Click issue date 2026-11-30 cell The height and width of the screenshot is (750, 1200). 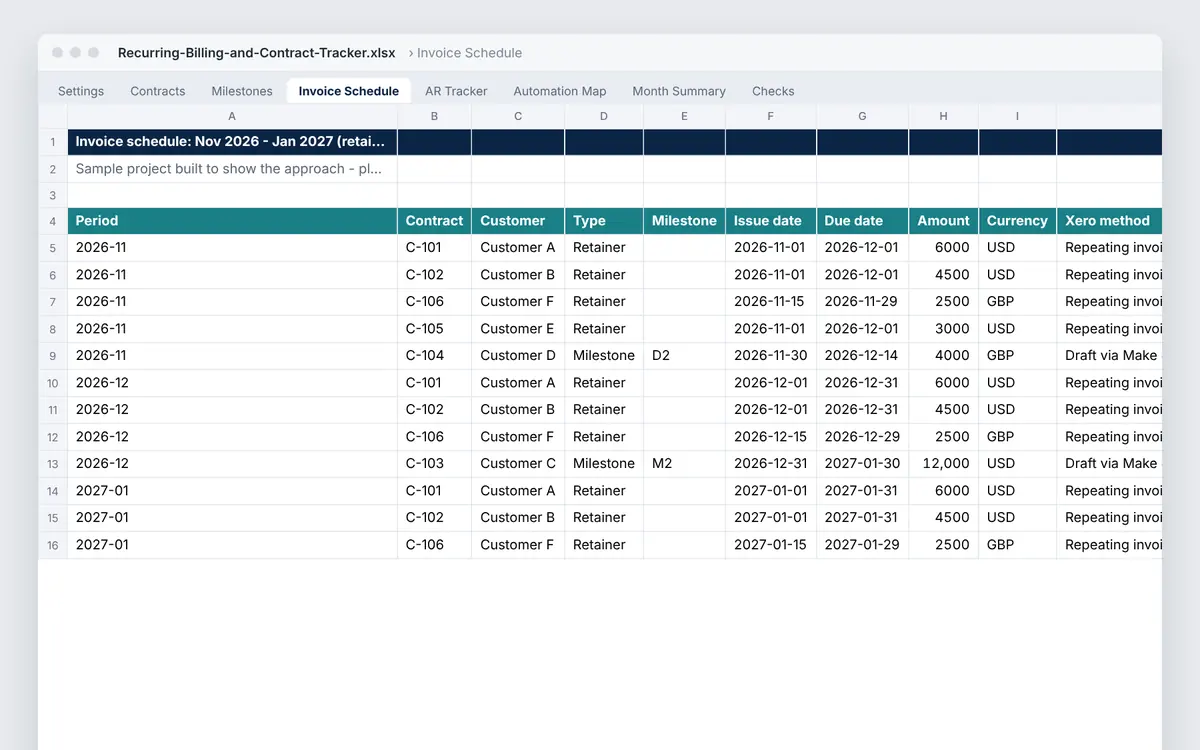click(x=771, y=355)
